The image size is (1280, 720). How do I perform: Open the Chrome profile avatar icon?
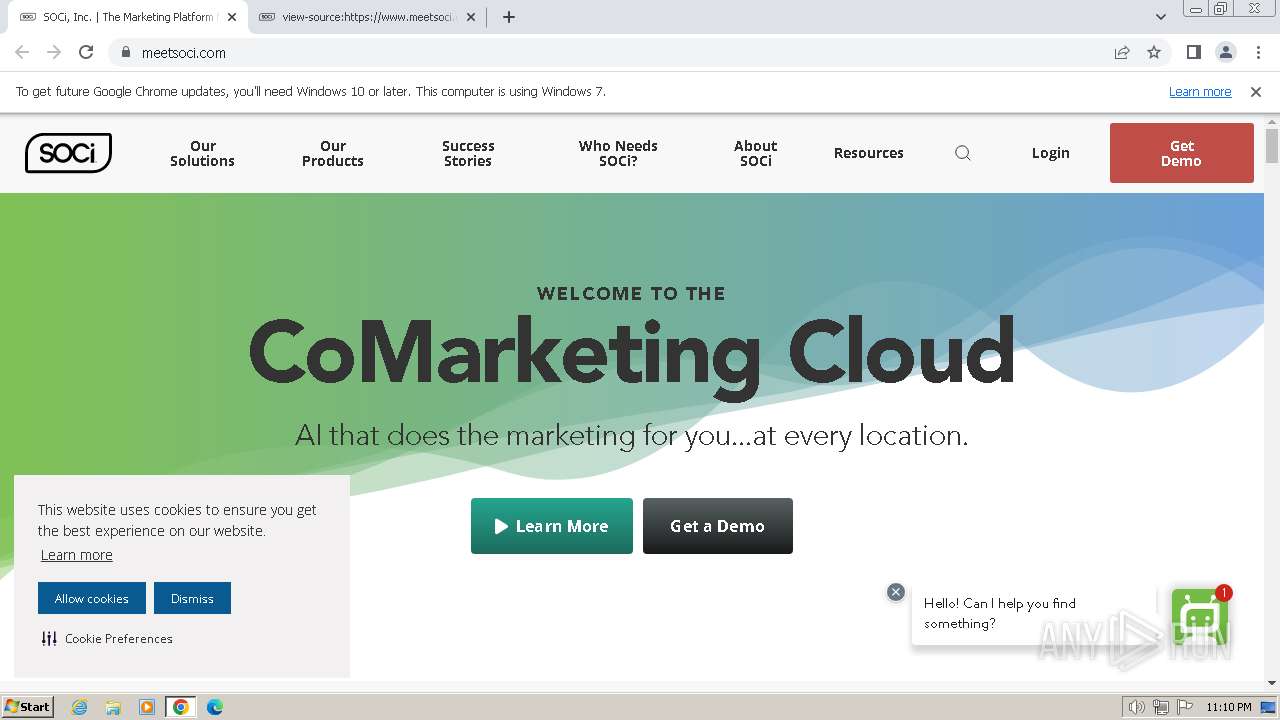[x=1225, y=53]
